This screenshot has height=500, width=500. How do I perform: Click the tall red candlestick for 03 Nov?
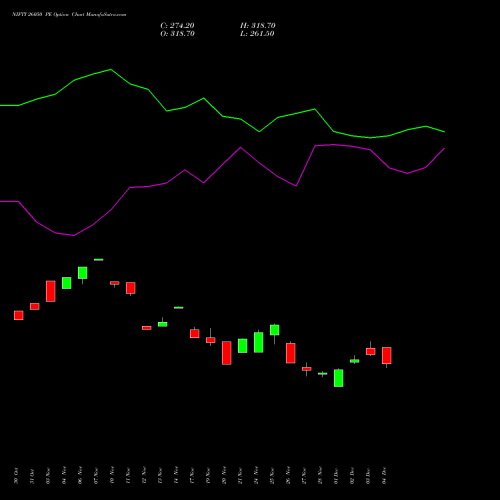pos(51,291)
